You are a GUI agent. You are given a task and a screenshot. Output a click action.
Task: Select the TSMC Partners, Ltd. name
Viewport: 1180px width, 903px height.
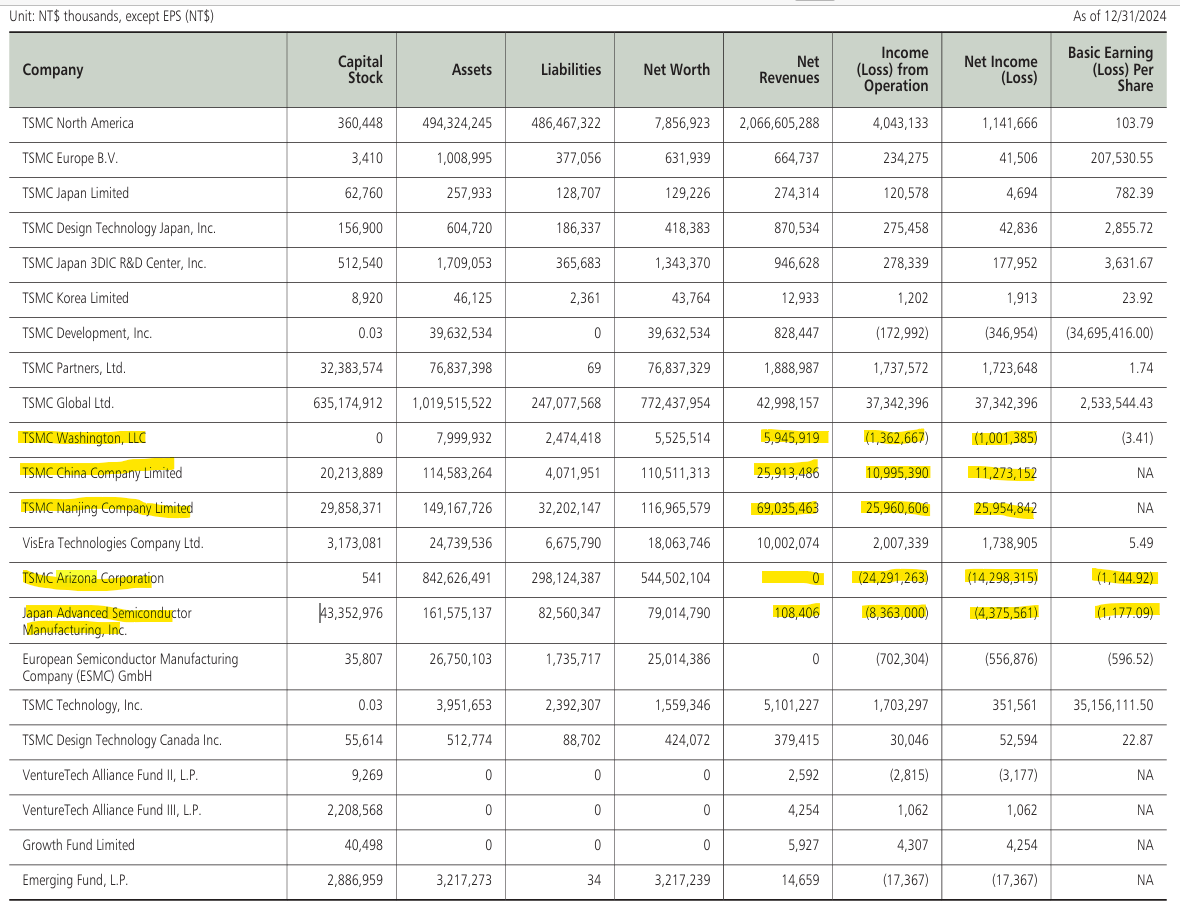(74, 369)
